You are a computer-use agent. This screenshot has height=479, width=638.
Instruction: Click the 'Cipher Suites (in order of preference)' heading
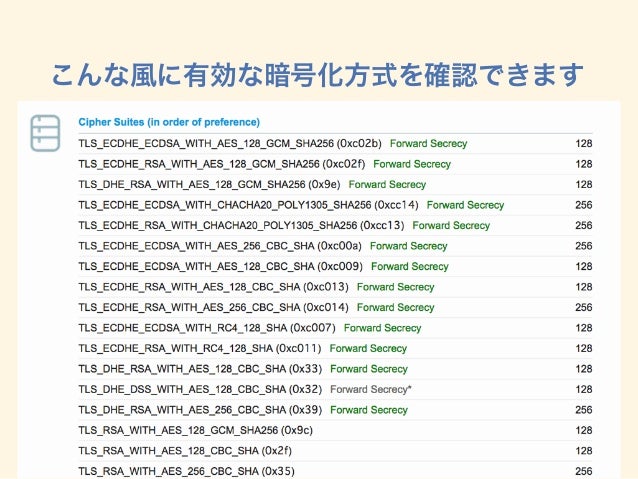[169, 122]
